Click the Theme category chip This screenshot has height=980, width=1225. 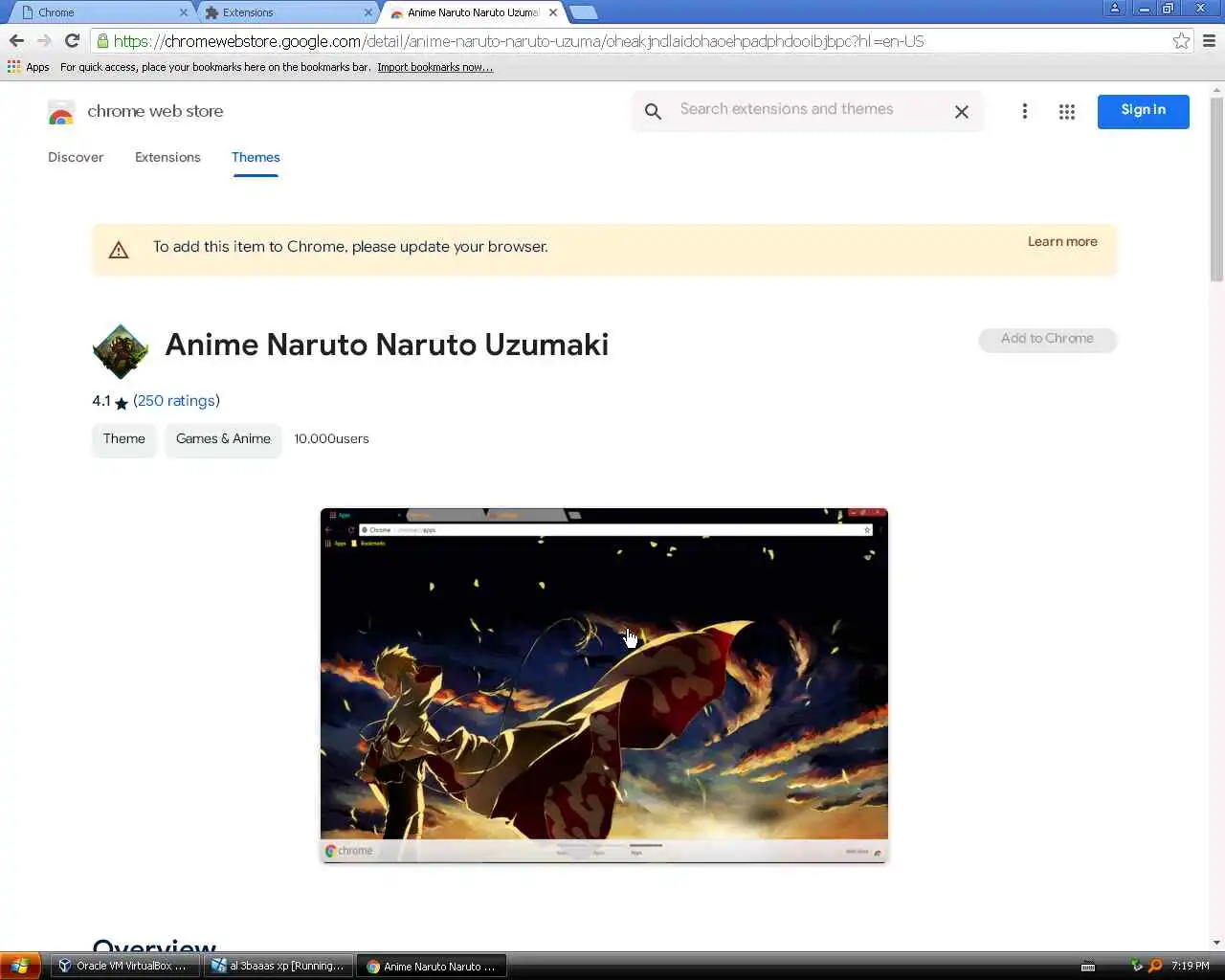tap(124, 439)
